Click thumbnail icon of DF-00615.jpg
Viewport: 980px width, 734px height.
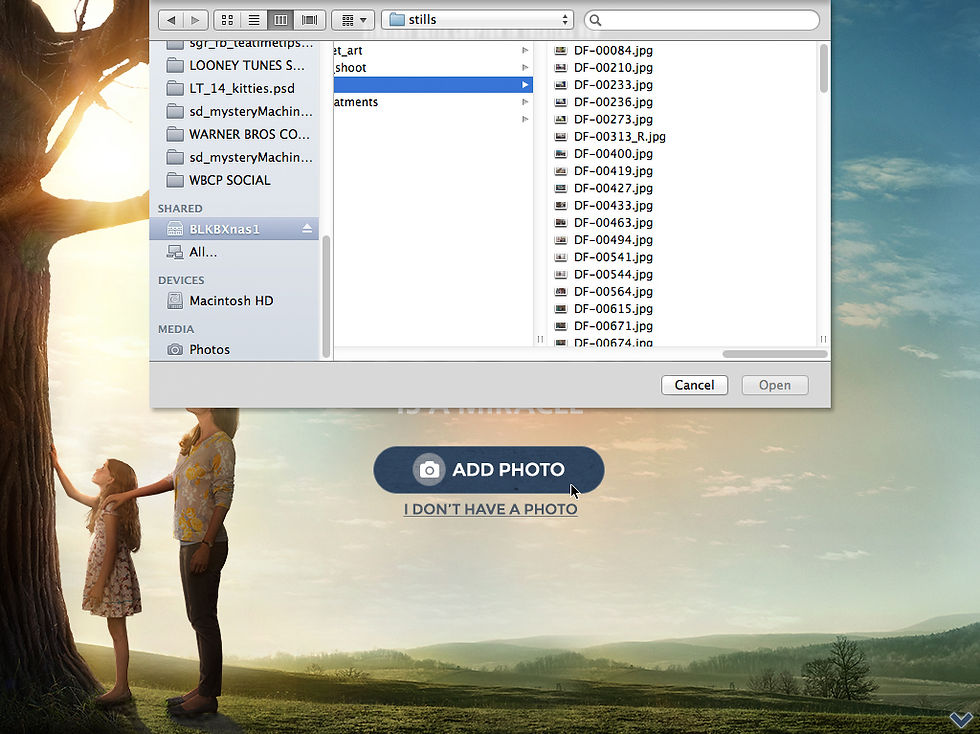pyautogui.click(x=561, y=309)
